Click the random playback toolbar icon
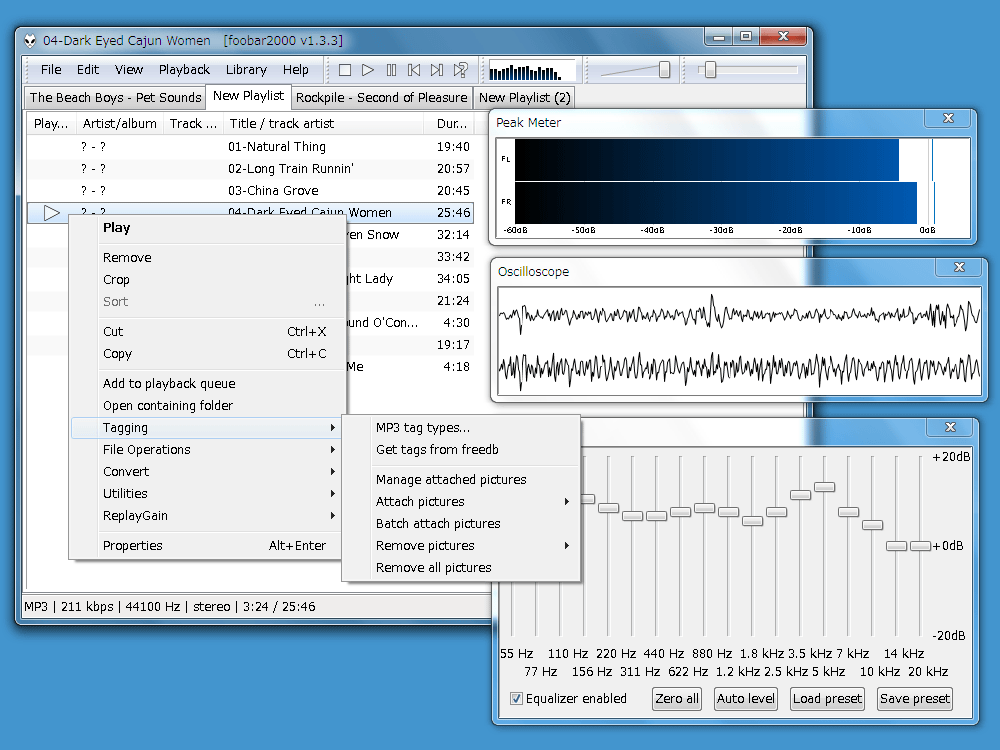Image resolution: width=1000 pixels, height=750 pixels. tap(460, 70)
